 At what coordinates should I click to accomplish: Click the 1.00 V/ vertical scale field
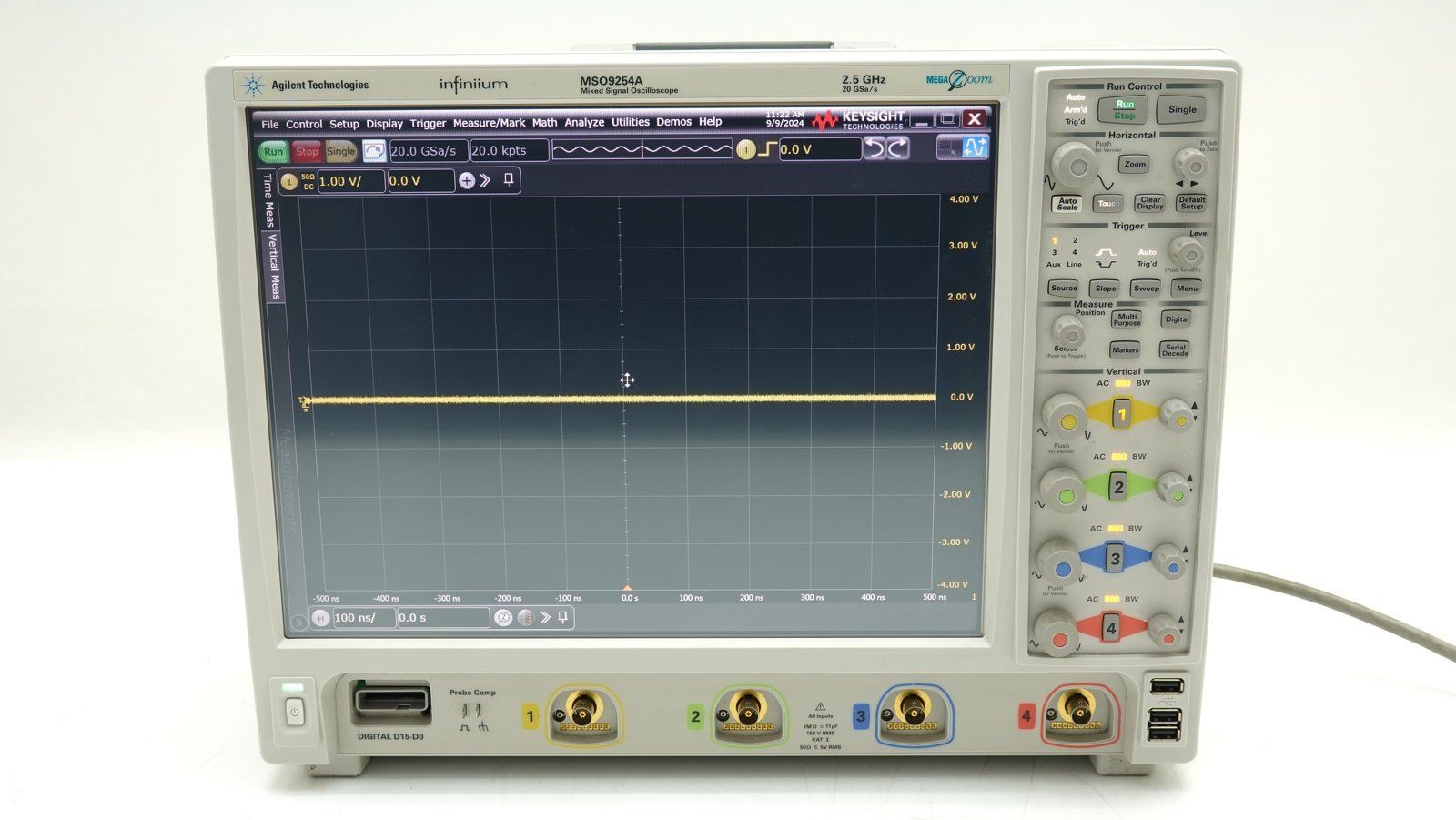(x=351, y=181)
